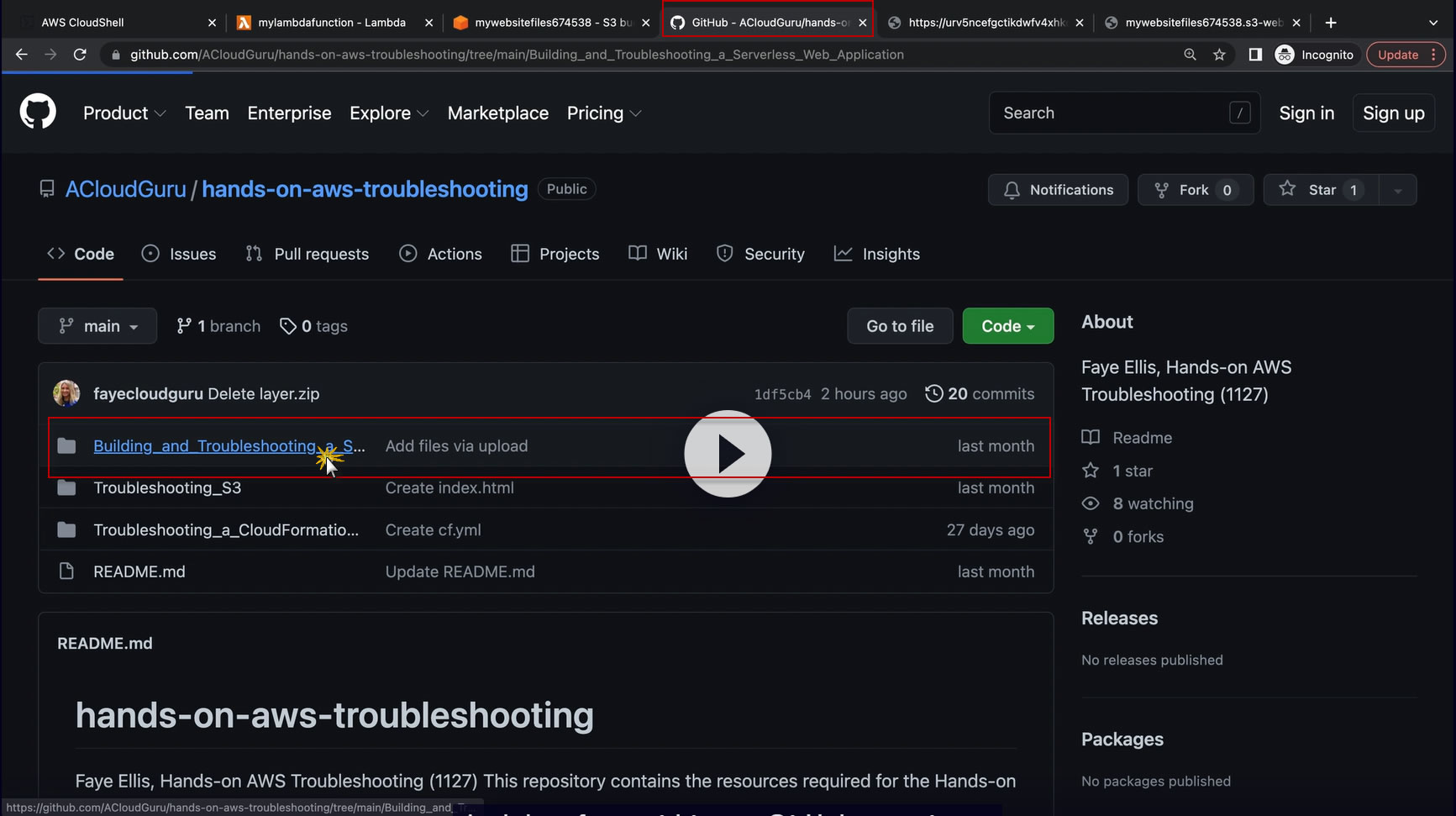
Task: Jump to Readme from About sidebar
Action: click(x=1127, y=438)
